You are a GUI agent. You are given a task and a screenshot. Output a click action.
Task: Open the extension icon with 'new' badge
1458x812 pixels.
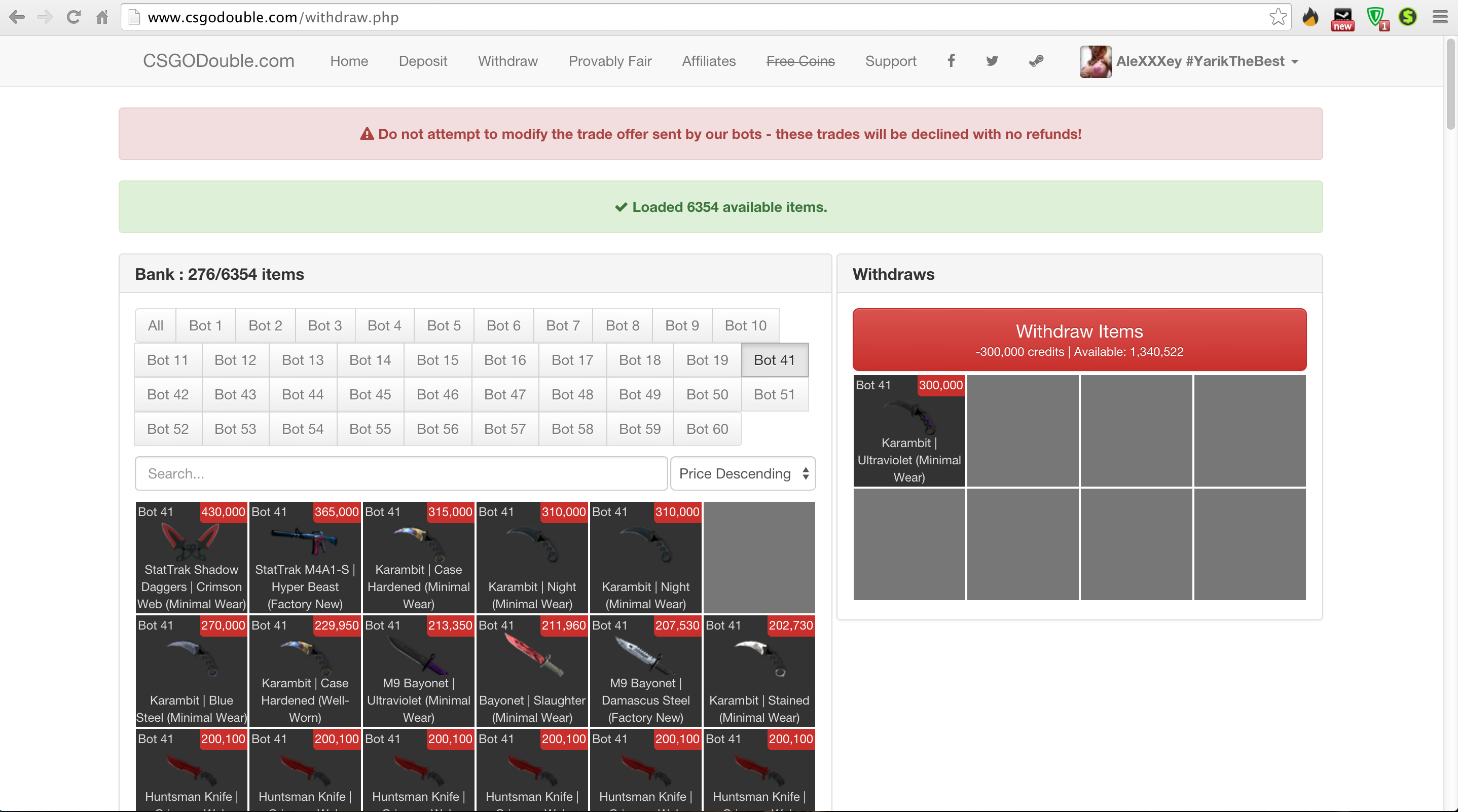pos(1342,18)
